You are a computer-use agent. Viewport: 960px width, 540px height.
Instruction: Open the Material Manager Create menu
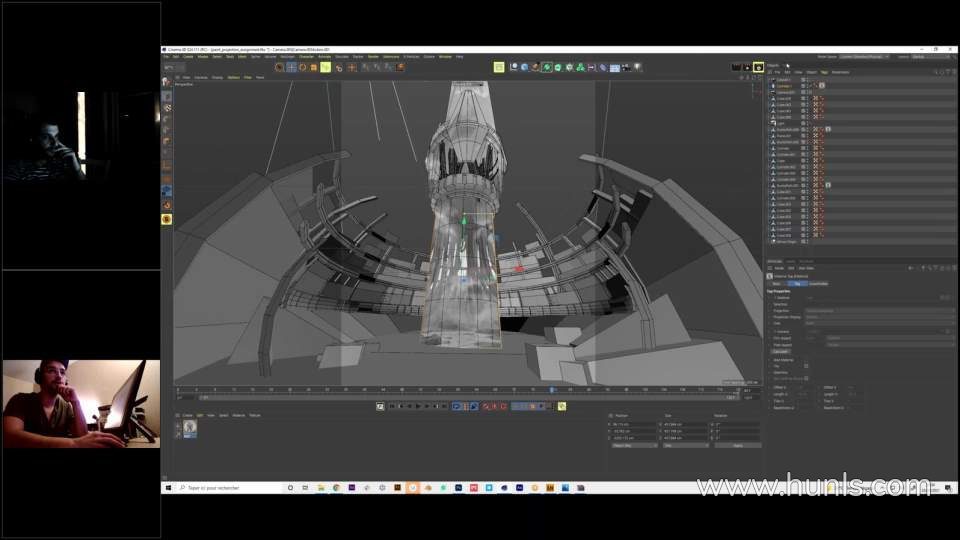(x=187, y=416)
